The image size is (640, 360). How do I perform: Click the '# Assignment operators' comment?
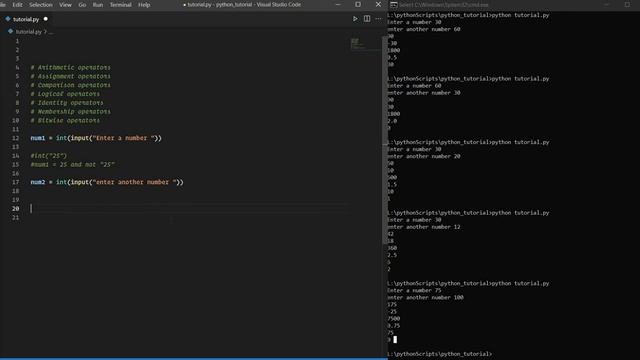[70, 76]
